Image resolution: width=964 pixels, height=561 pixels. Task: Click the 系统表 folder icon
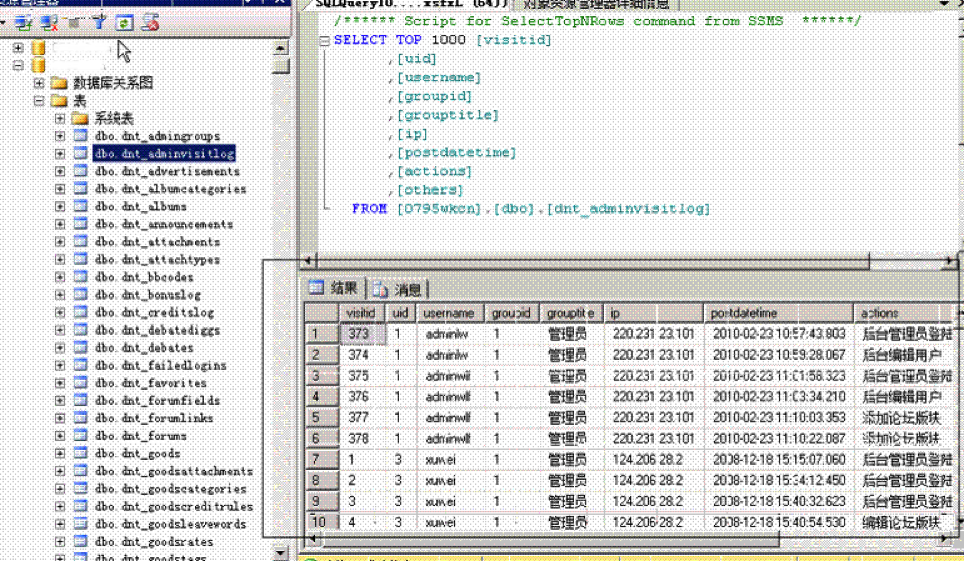(80, 118)
